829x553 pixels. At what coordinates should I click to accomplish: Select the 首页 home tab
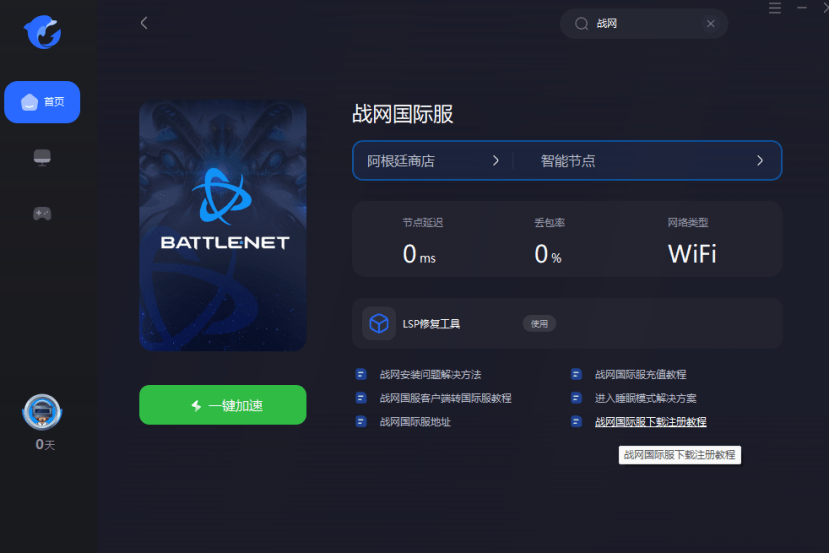(42, 102)
